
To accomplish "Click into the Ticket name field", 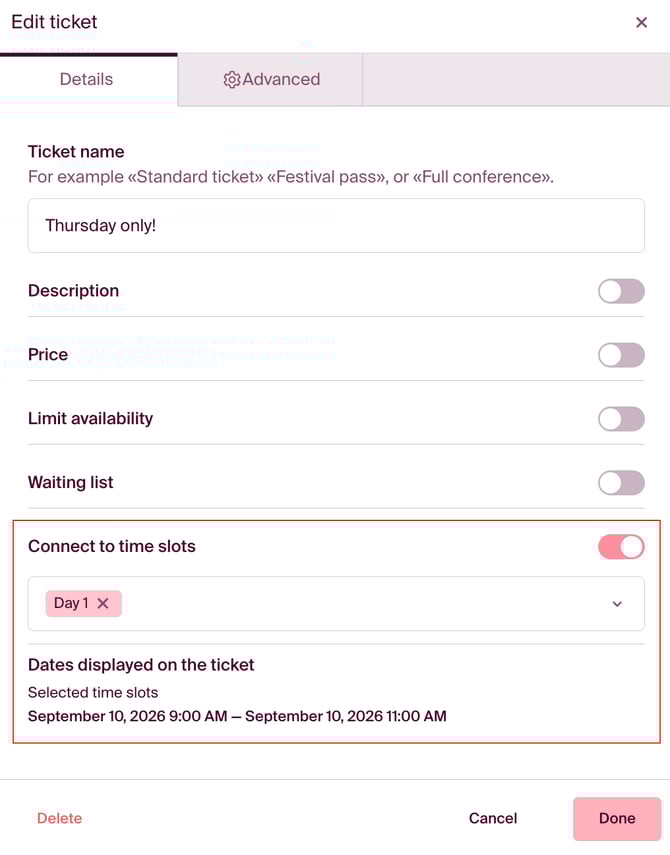I will tap(335, 226).
